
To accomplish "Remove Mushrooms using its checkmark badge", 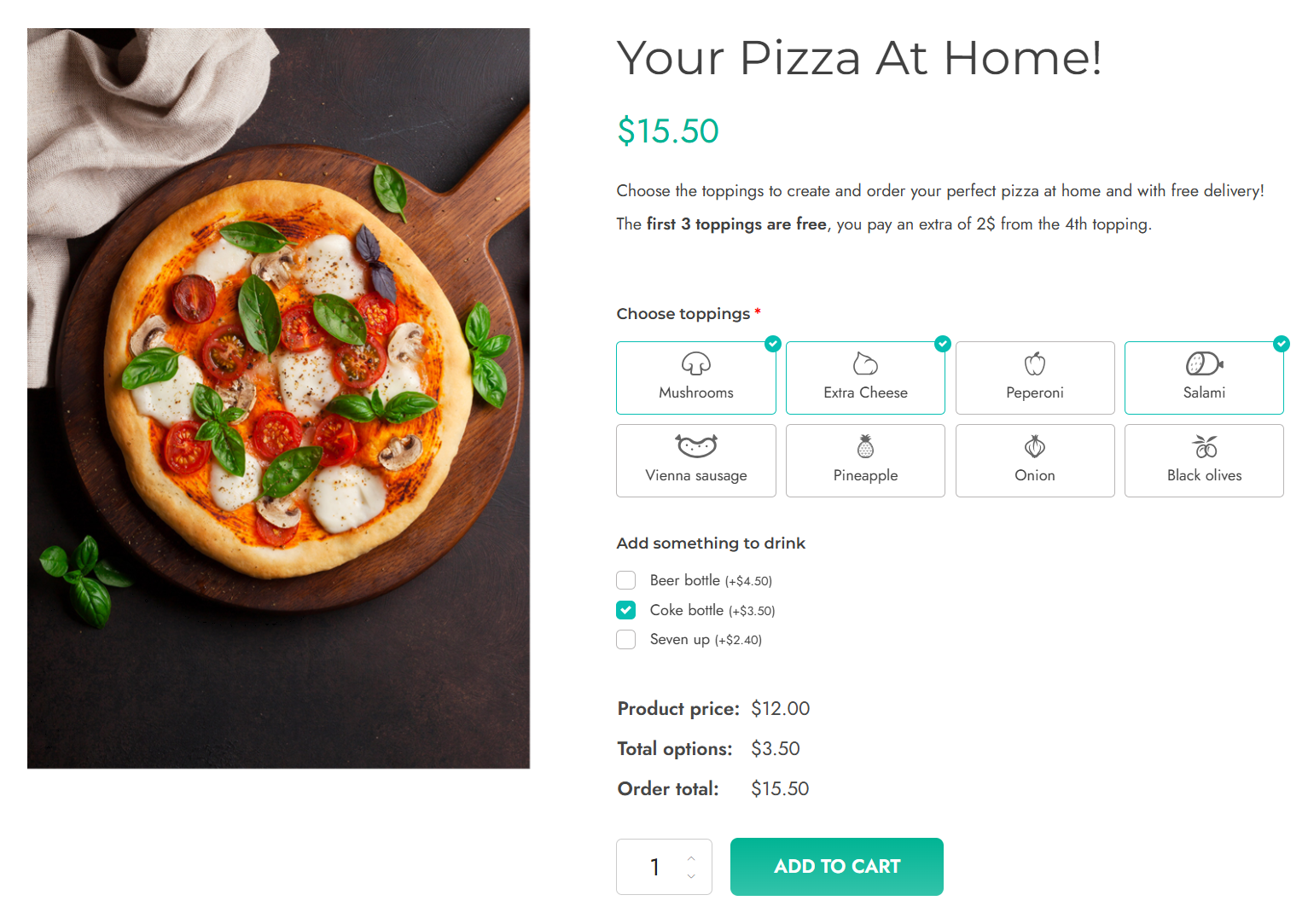I will 772,344.
